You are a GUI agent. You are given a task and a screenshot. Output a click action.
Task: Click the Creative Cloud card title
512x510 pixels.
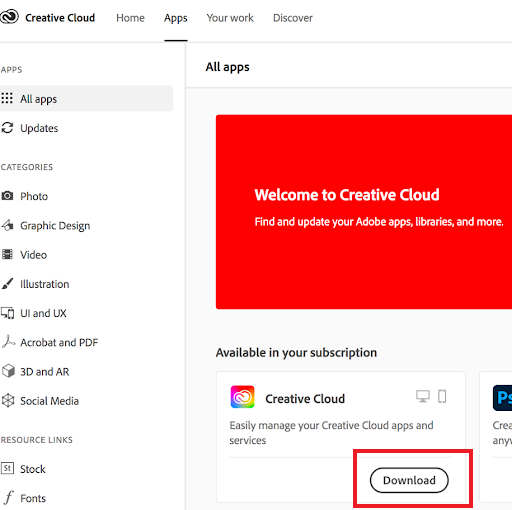[305, 399]
